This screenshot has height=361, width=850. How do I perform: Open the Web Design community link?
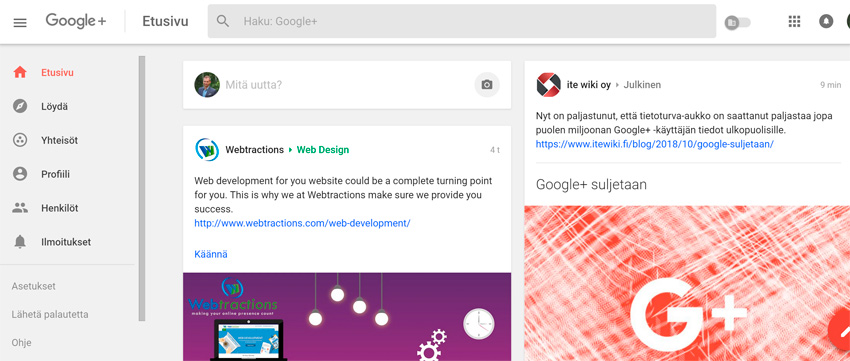323,150
